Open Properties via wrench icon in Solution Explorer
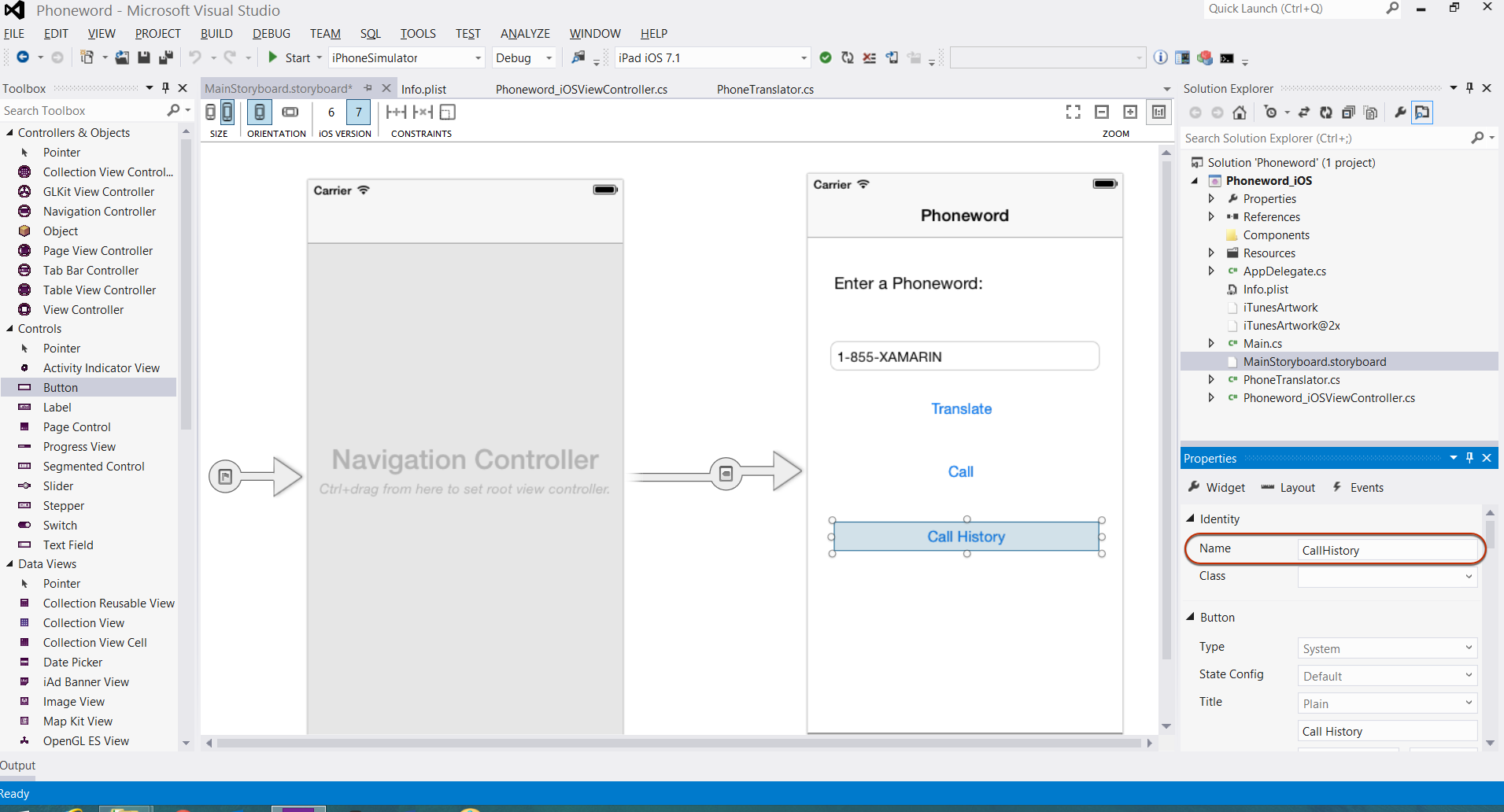Image resolution: width=1504 pixels, height=812 pixels. point(1400,113)
